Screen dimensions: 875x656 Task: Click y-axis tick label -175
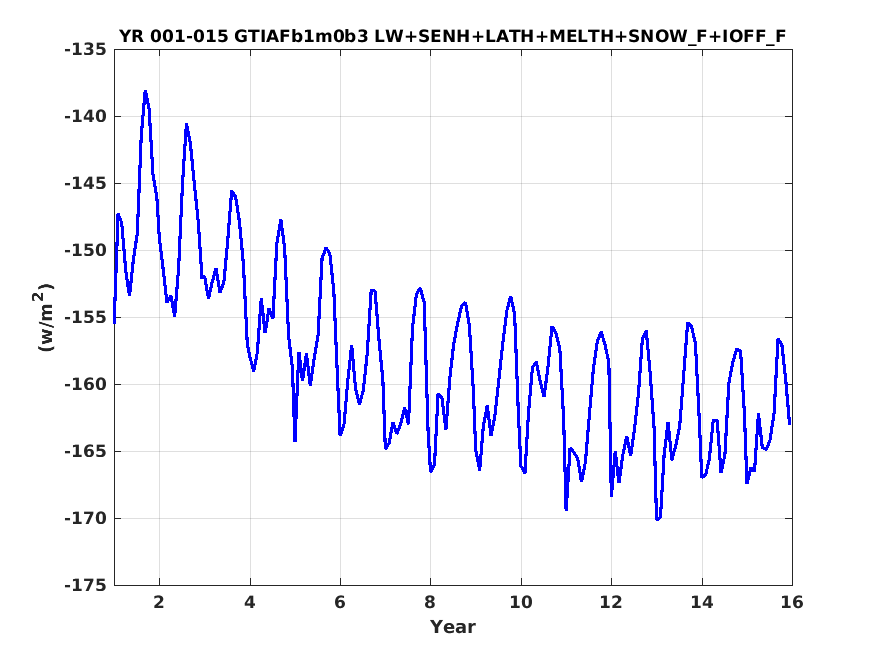click(85, 585)
